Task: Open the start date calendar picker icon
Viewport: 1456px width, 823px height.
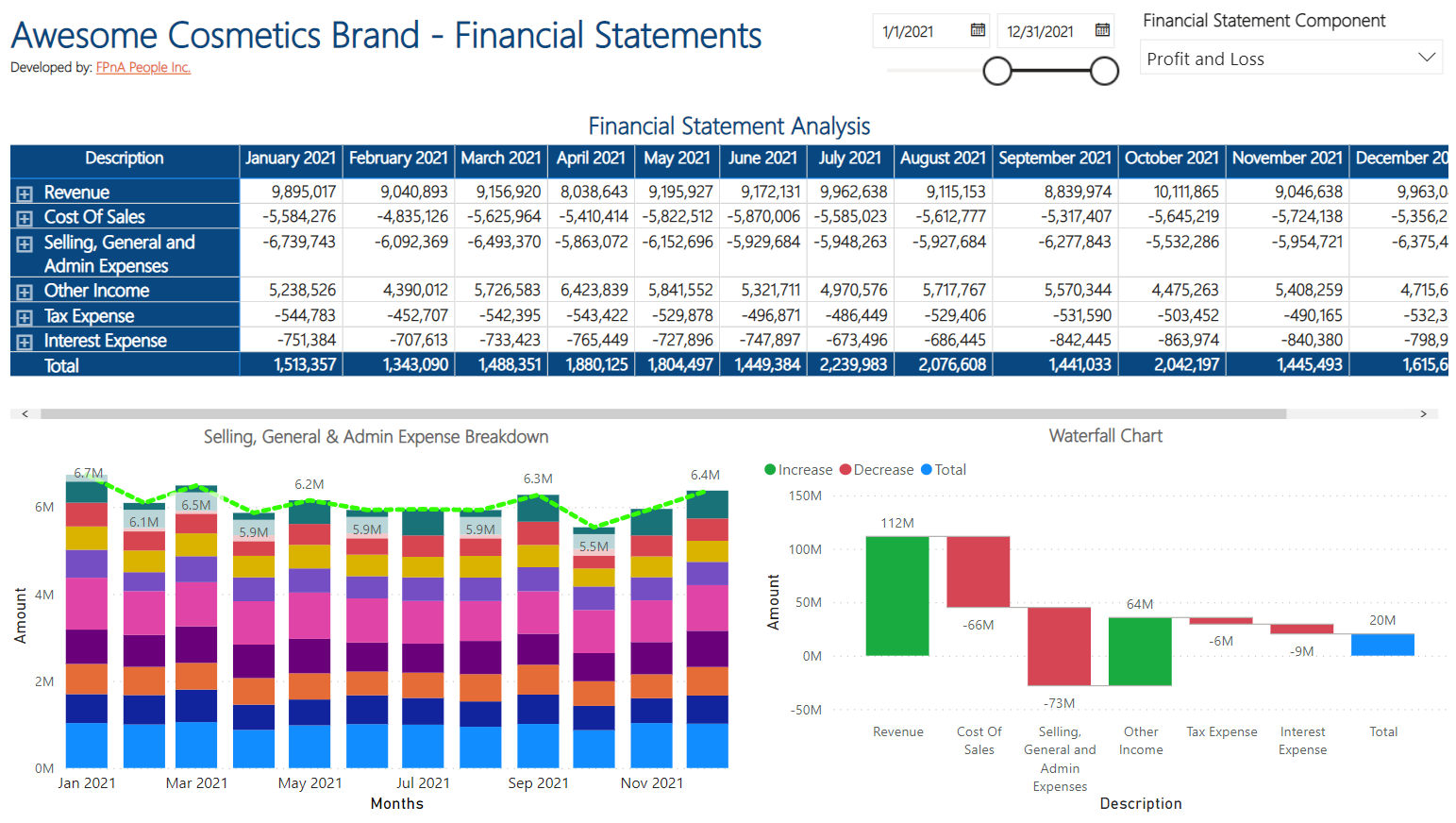Action: (x=978, y=30)
